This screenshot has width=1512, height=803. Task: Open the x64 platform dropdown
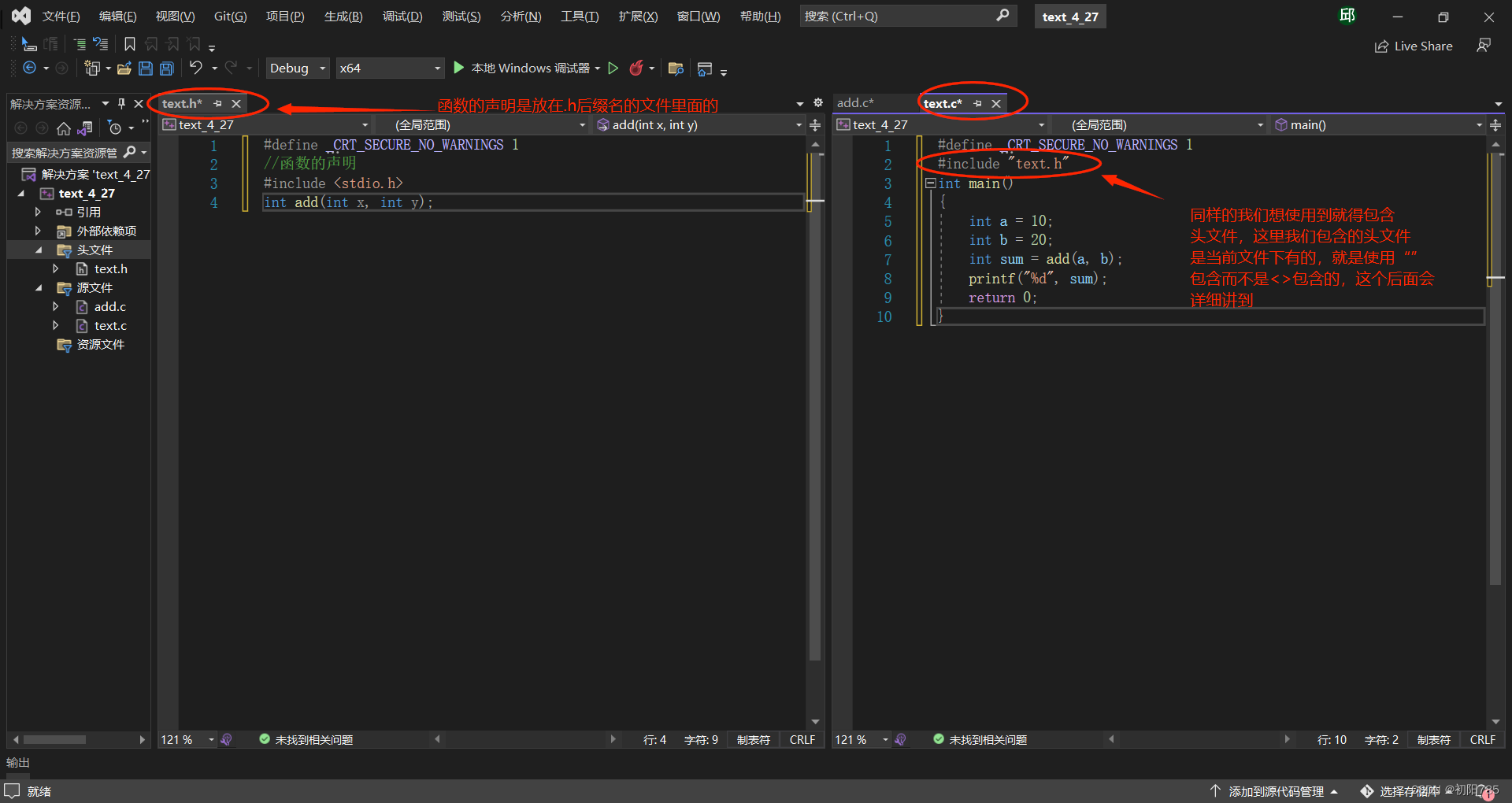391,68
